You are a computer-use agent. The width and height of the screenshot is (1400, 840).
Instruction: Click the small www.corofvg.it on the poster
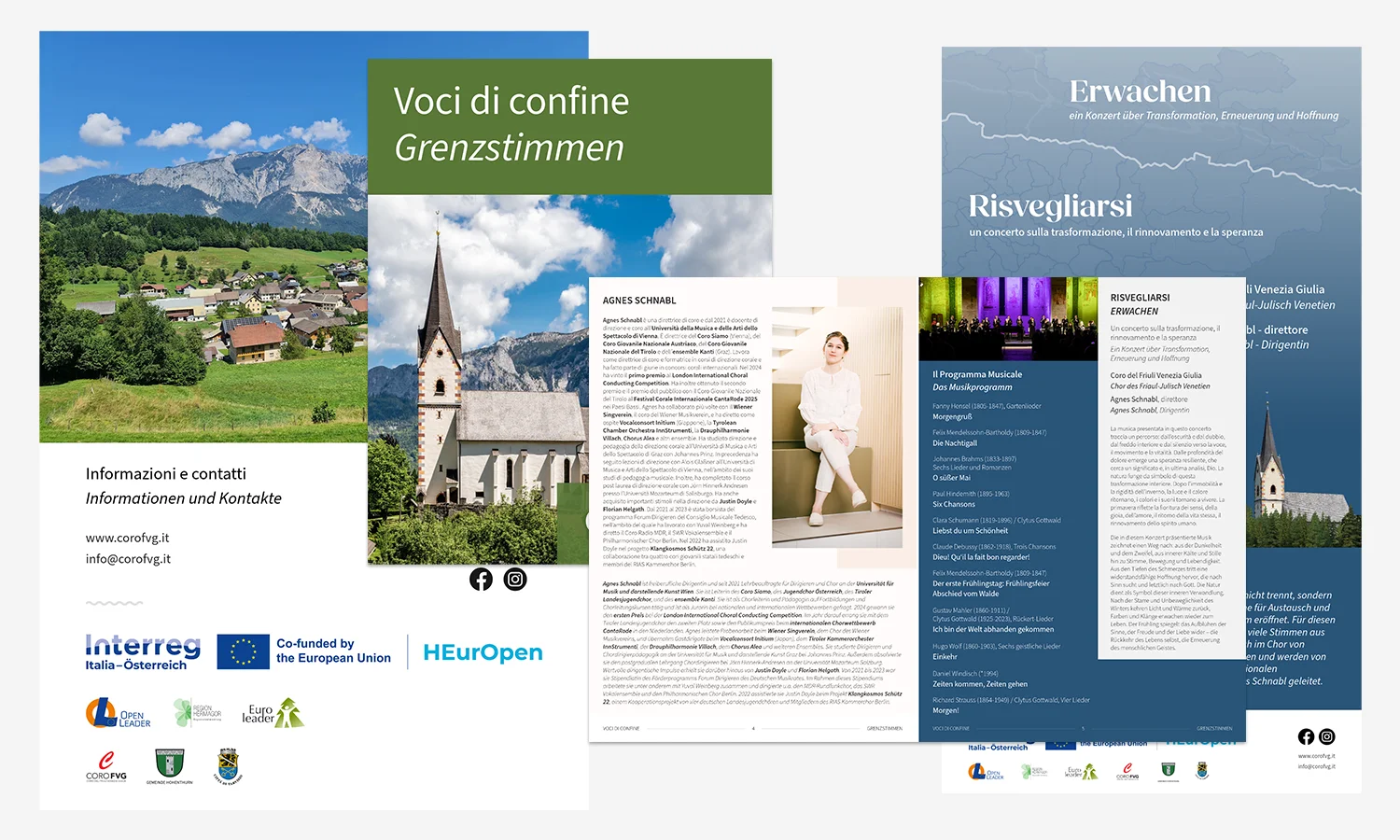click(x=1316, y=756)
